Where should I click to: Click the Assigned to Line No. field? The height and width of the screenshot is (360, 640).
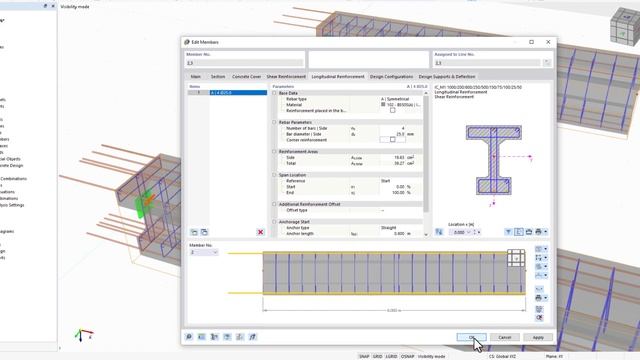coord(487,63)
